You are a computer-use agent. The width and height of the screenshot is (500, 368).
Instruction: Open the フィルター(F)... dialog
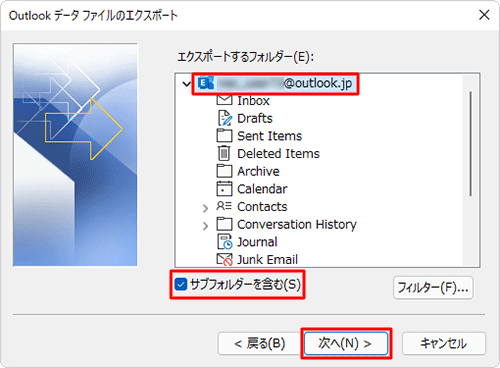[x=433, y=287]
